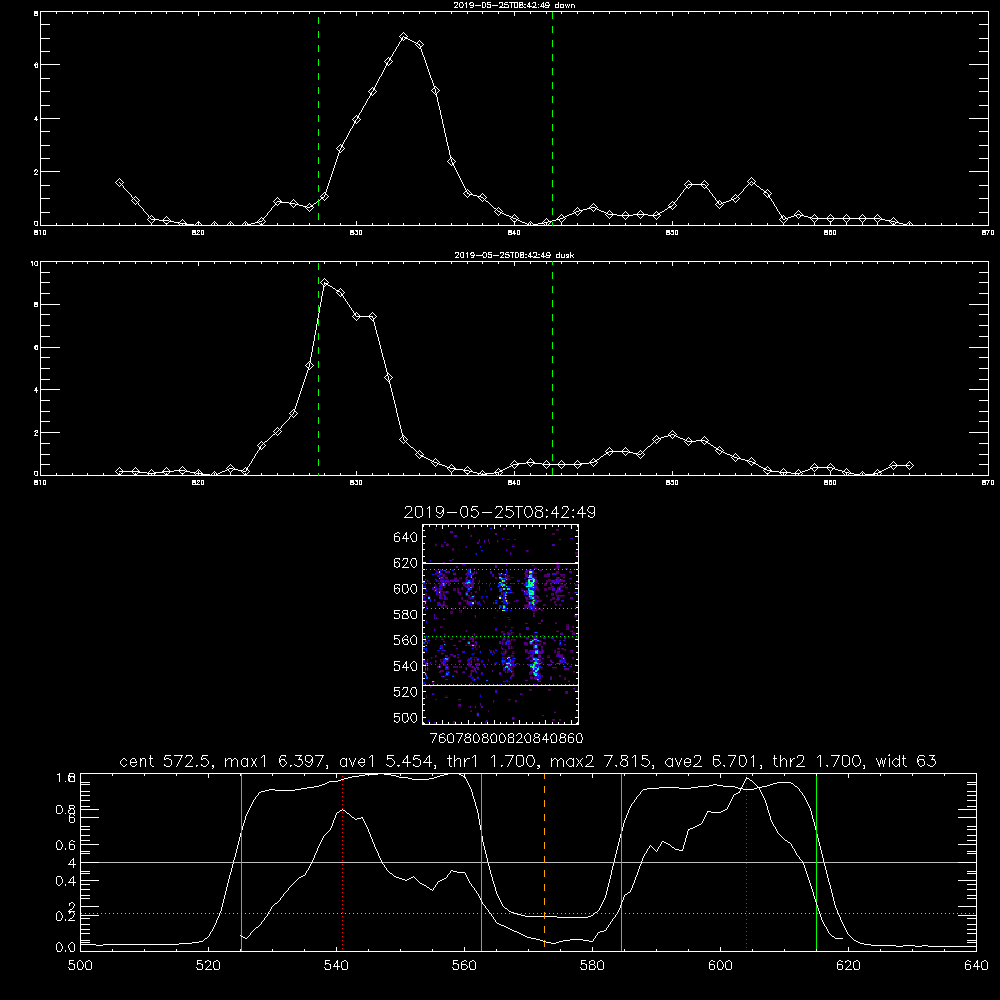Click the red dotted peak line near 540
1000x1000 pixels.
[342, 862]
